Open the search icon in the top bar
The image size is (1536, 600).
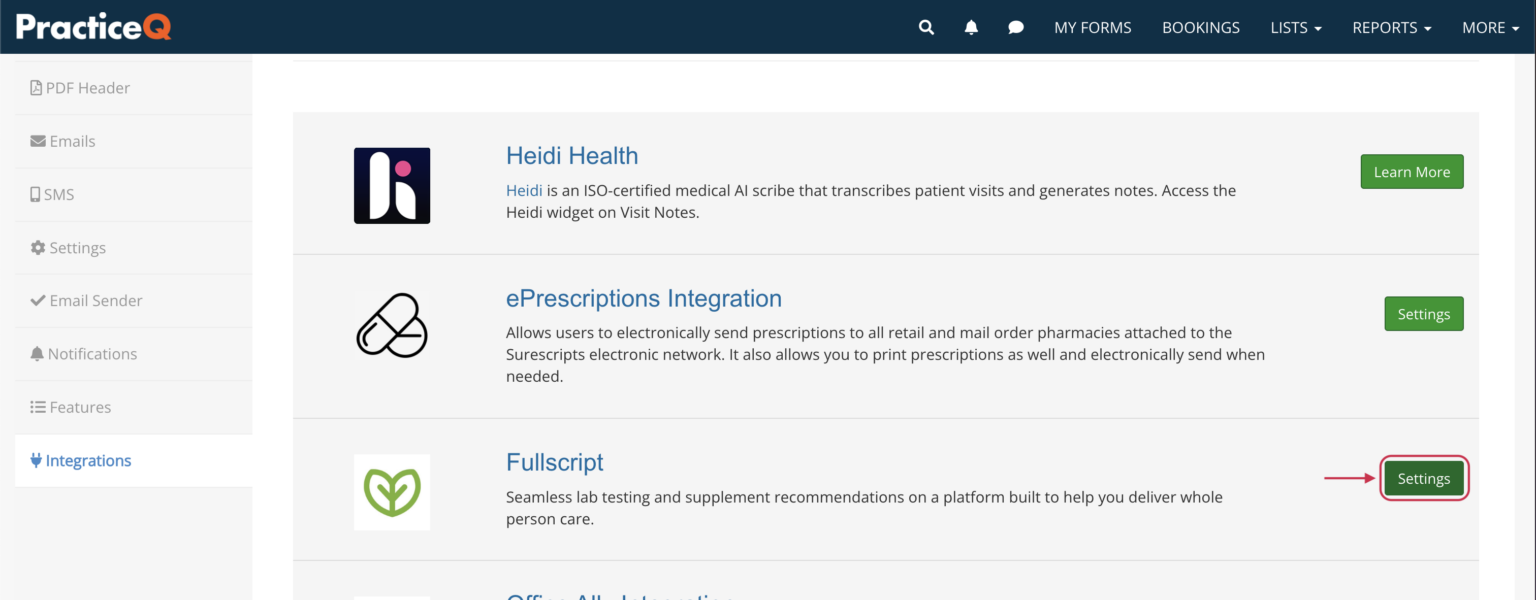point(926,27)
